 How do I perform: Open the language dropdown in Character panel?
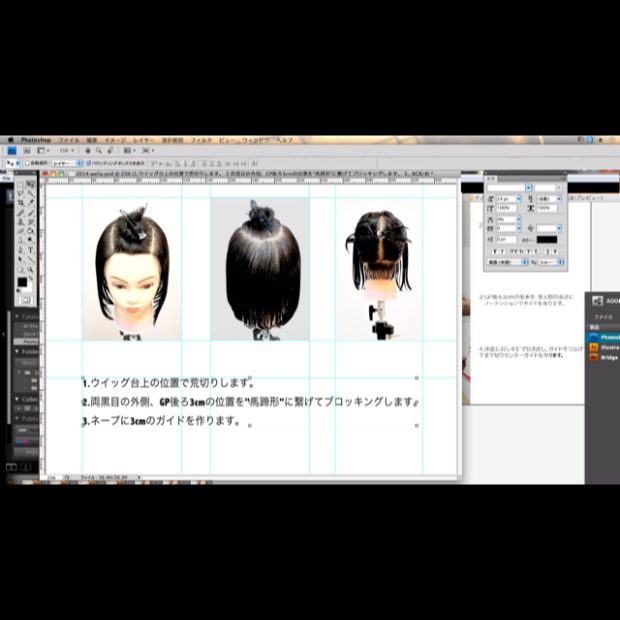coord(508,262)
